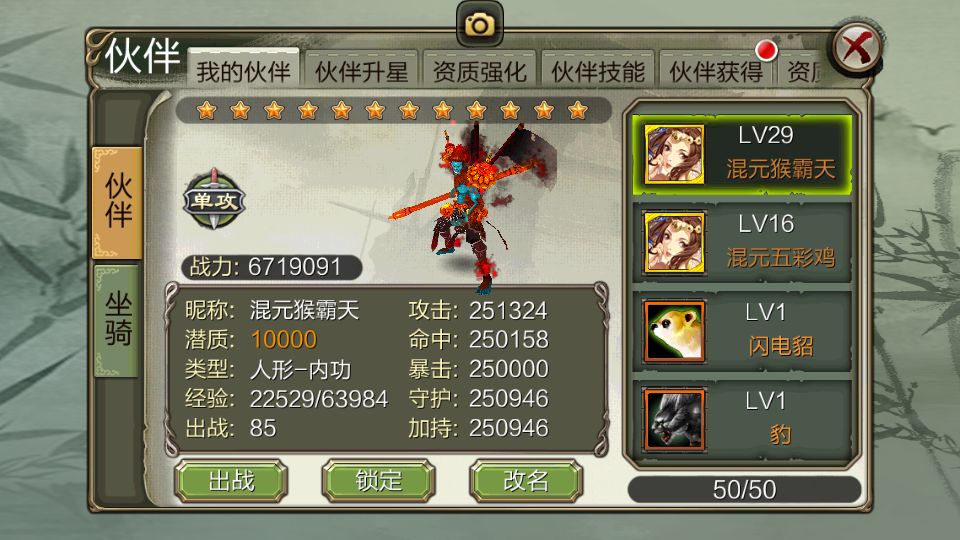Click the 锁定 lock button
The width and height of the screenshot is (960, 540).
pyautogui.click(x=378, y=481)
